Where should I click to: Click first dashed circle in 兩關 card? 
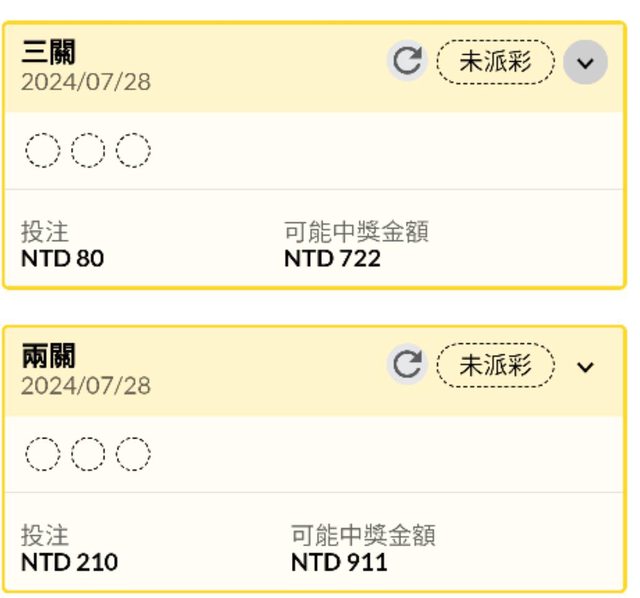[x=43, y=454]
